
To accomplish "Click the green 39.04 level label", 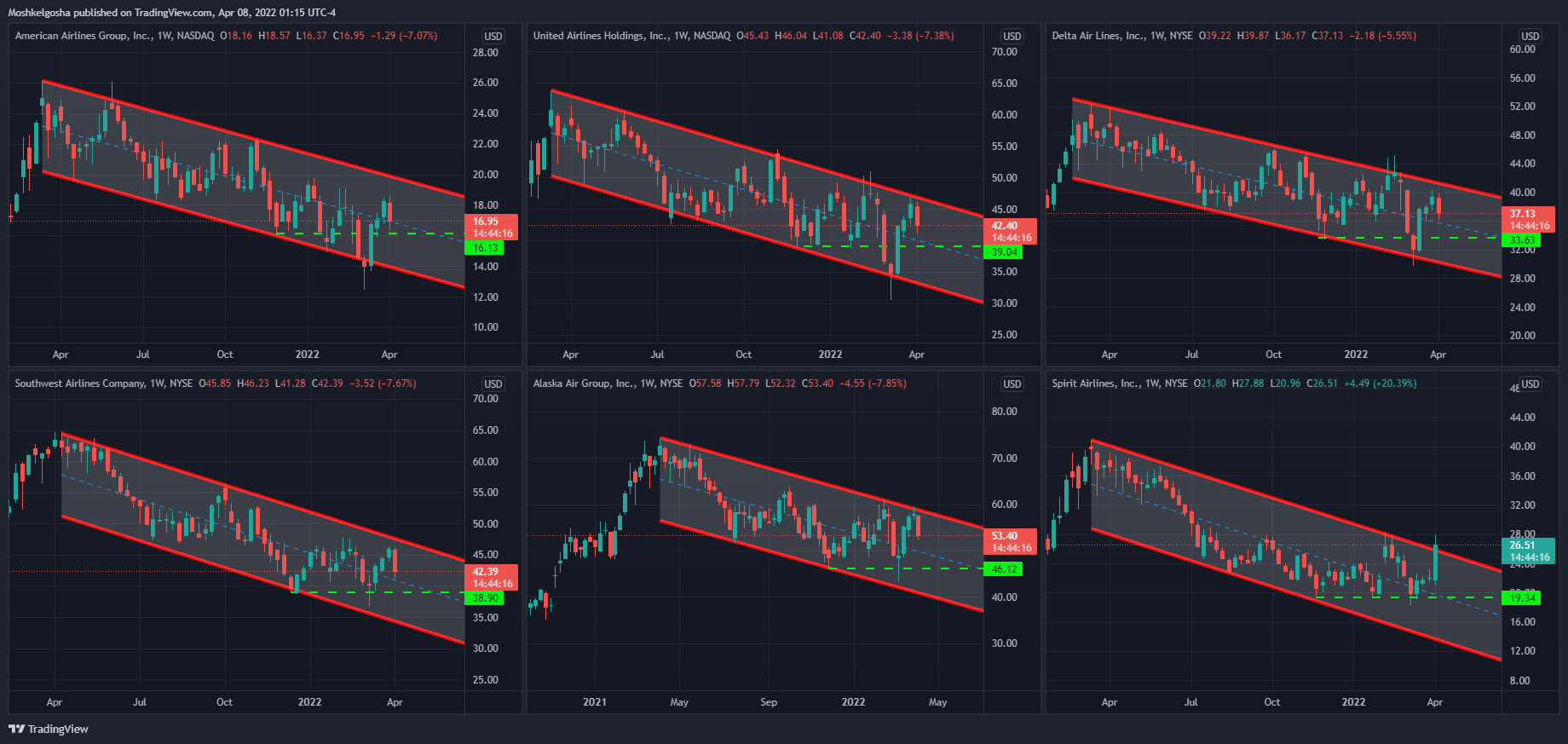I will click(x=1003, y=252).
